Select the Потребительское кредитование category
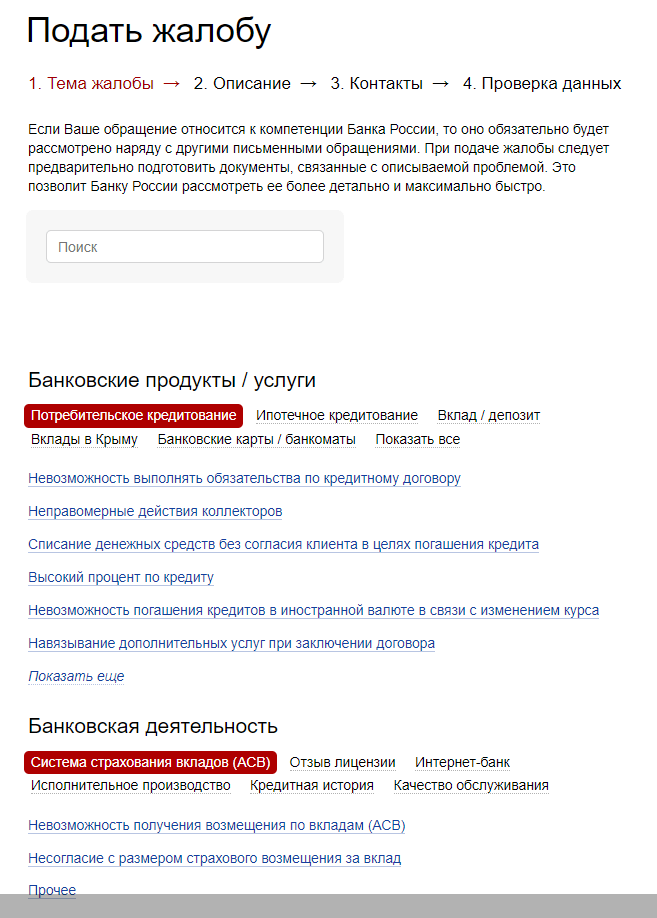Image resolution: width=657 pixels, height=918 pixels. pyautogui.click(x=134, y=416)
